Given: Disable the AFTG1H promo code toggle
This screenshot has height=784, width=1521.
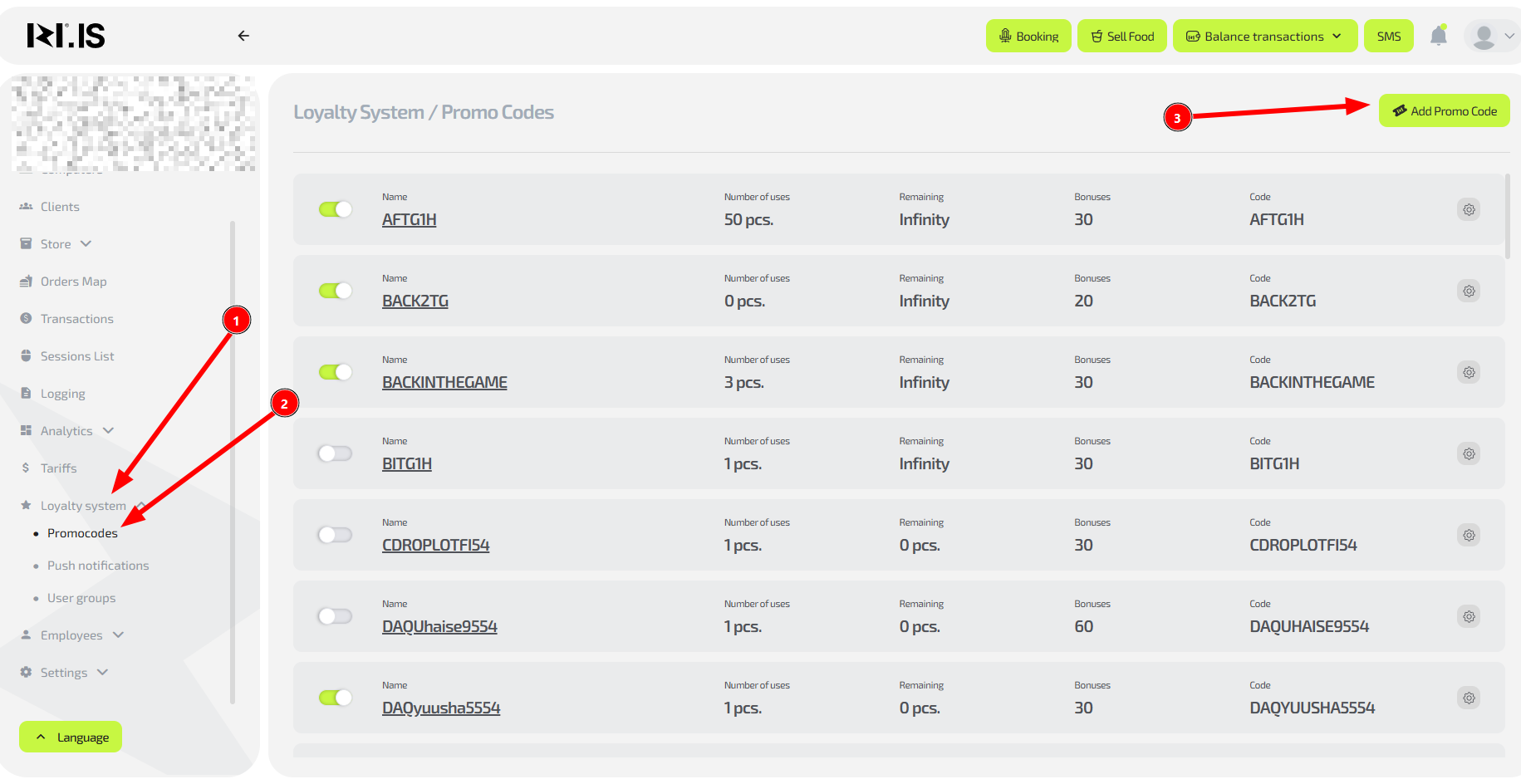Looking at the screenshot, I should (x=336, y=209).
